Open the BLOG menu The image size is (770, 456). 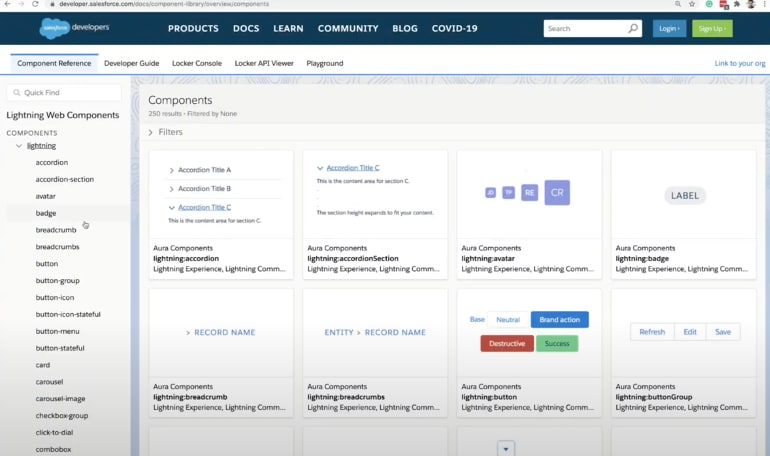pos(405,28)
